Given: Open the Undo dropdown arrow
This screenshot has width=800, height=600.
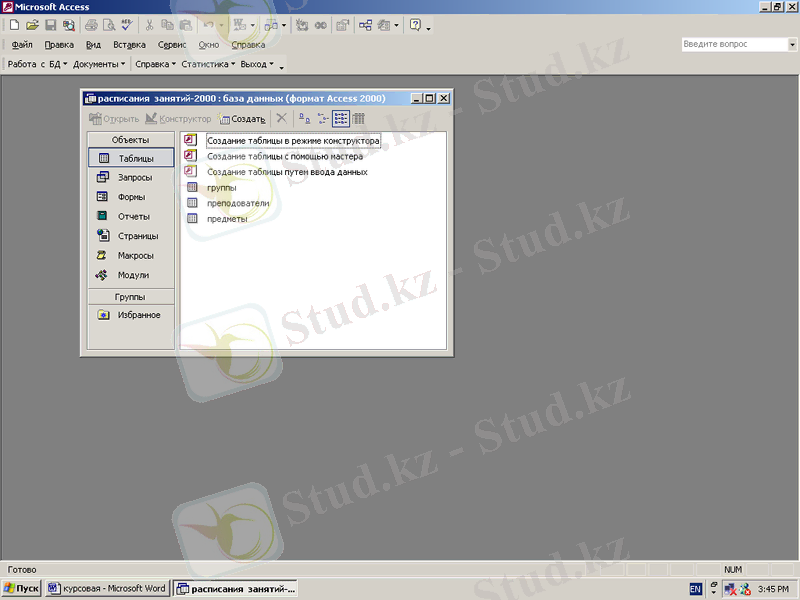Looking at the screenshot, I should (x=221, y=25).
